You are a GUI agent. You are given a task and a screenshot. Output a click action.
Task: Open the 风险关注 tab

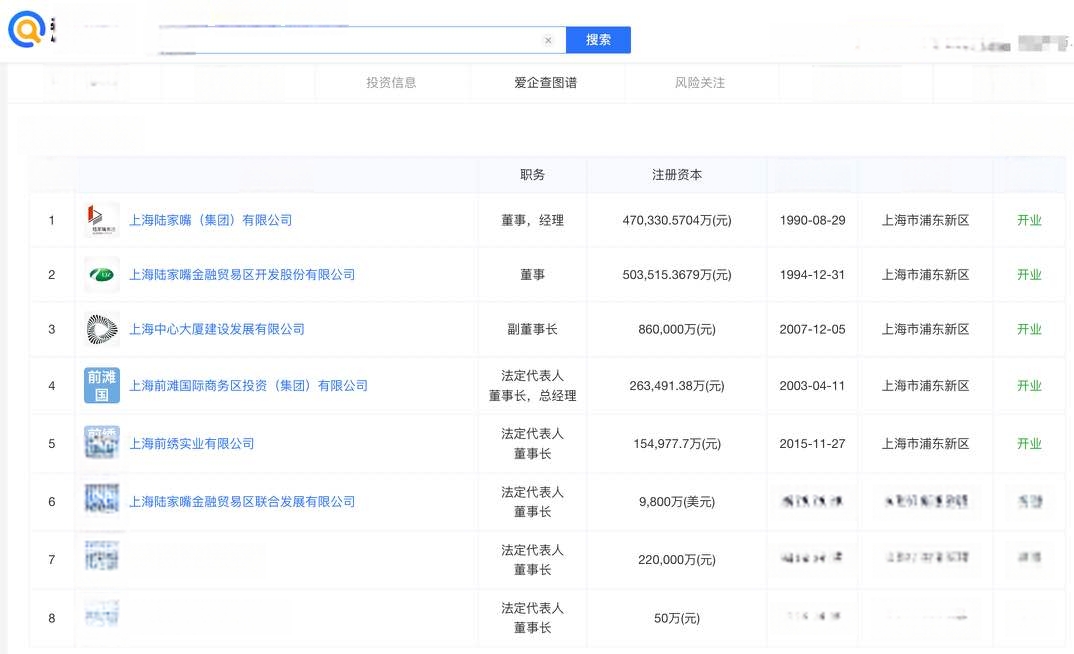point(699,83)
